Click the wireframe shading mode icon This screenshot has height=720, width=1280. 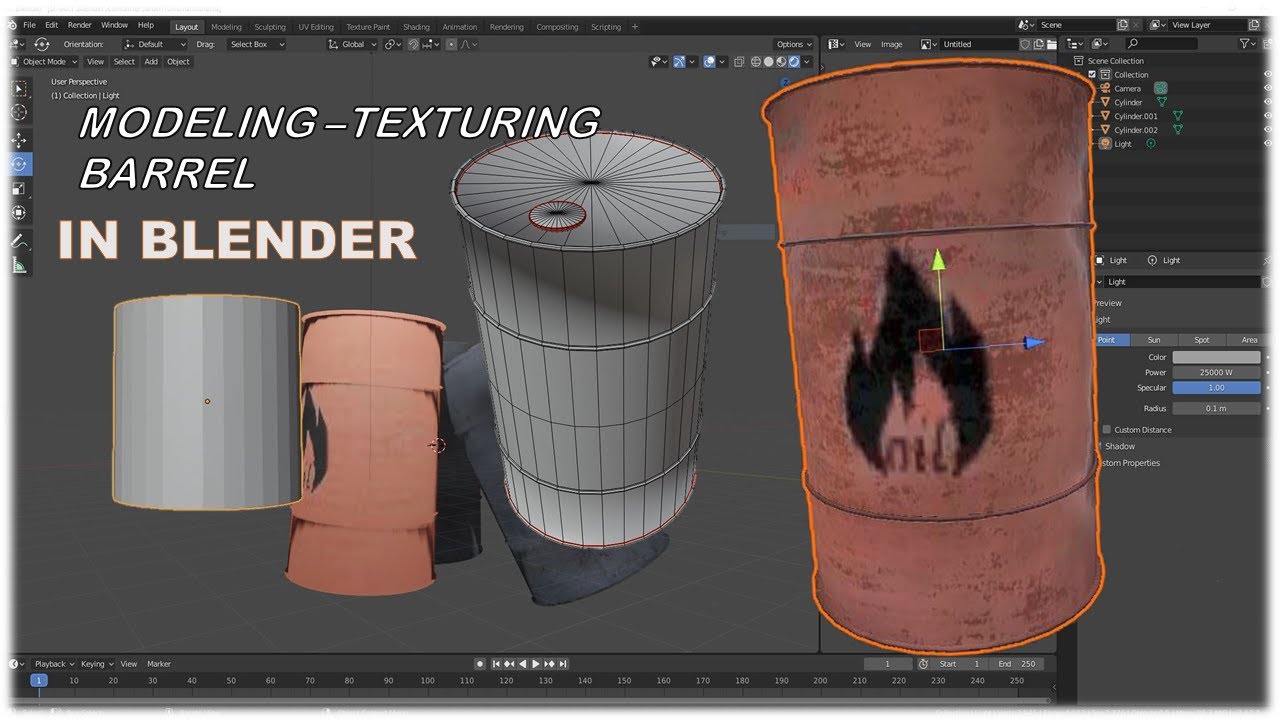(755, 62)
